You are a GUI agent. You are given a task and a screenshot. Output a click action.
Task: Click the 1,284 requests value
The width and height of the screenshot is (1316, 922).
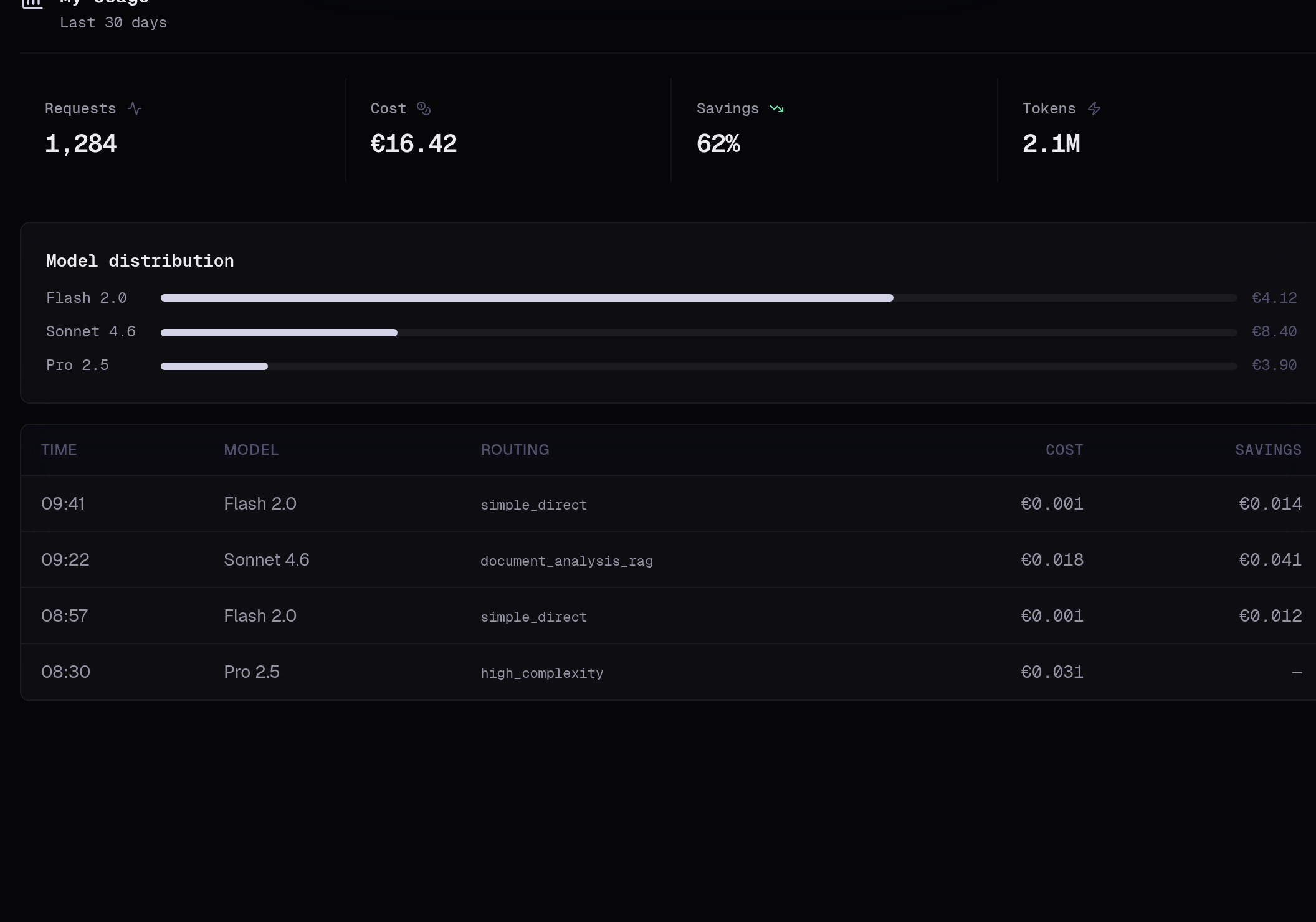pyautogui.click(x=80, y=144)
